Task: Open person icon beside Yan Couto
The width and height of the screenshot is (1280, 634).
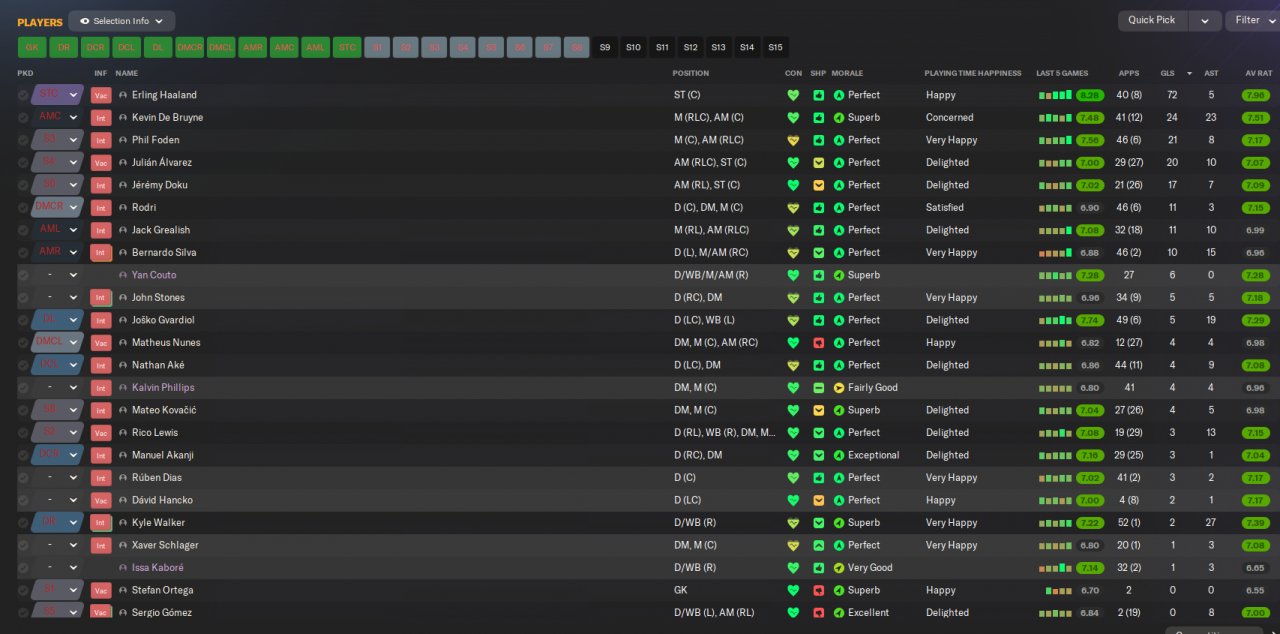Action: point(123,275)
